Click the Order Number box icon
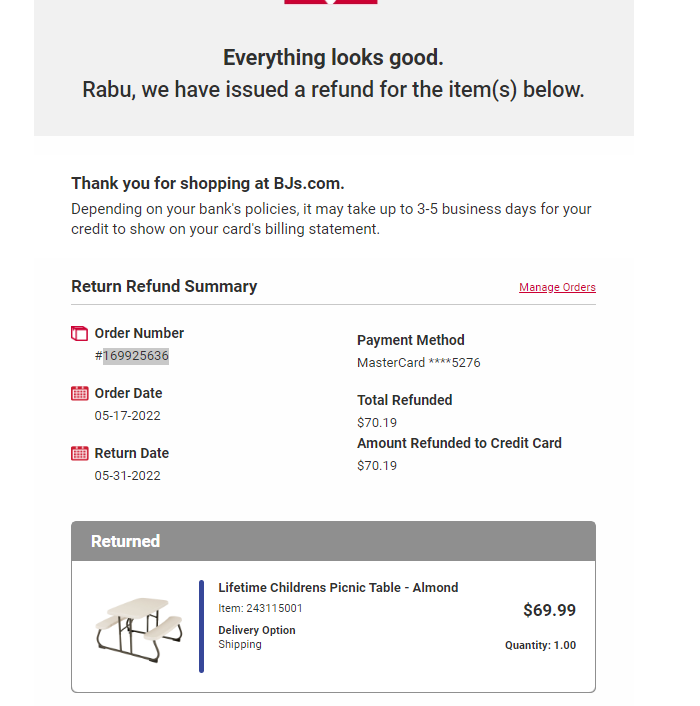Image resolution: width=700 pixels, height=706 pixels. [79, 334]
